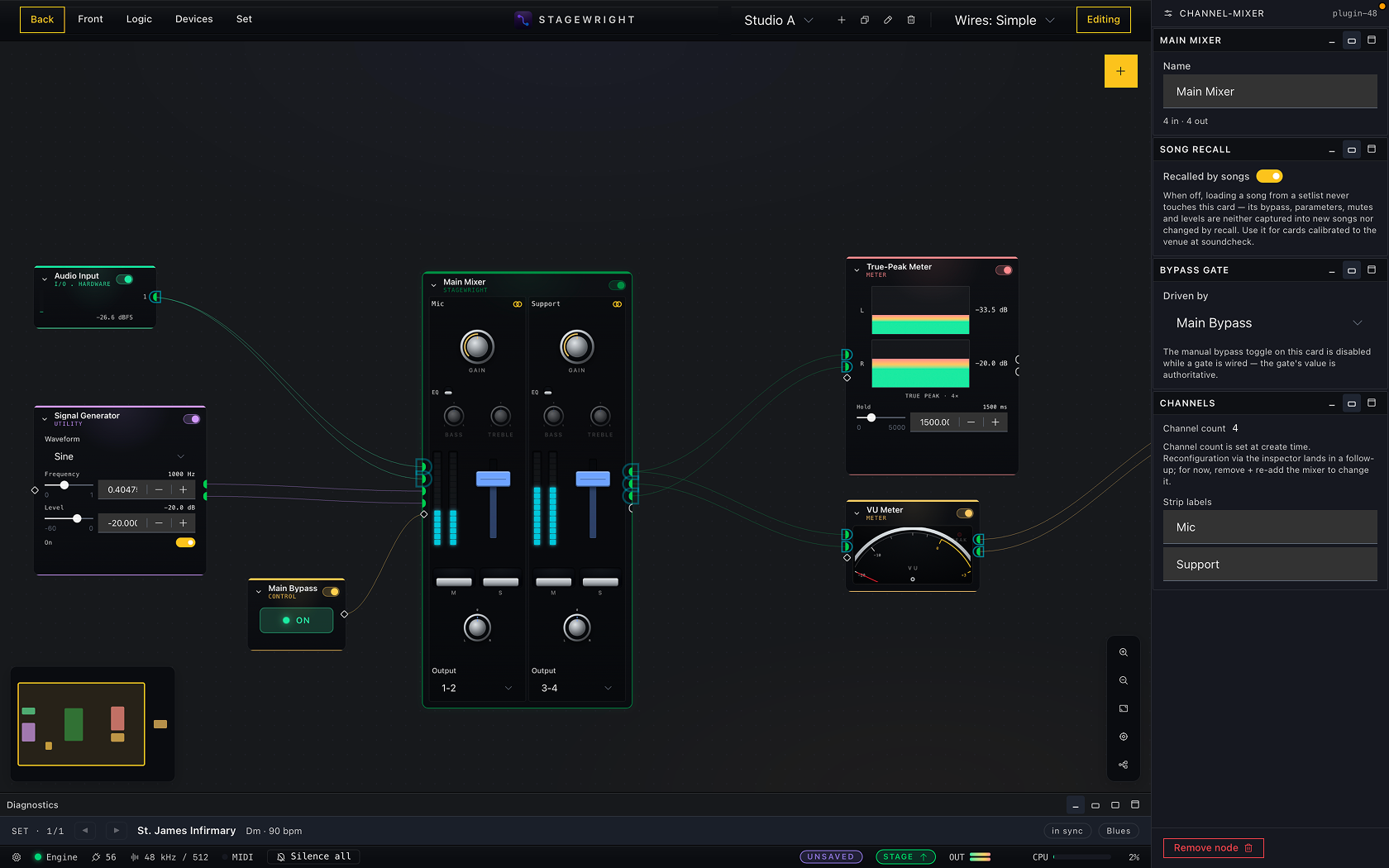This screenshot has width=1389, height=868.
Task: Click Audio Input output port 1
Action: click(155, 297)
